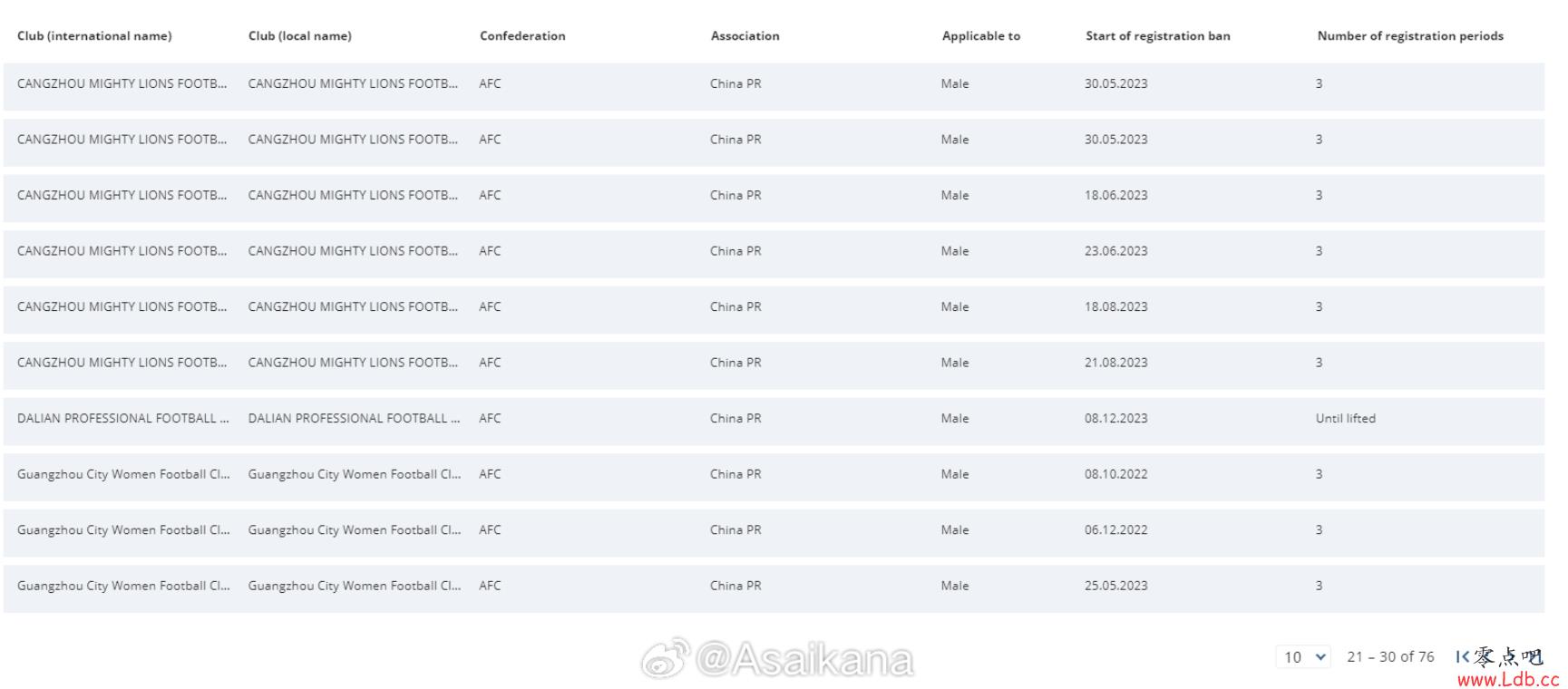Click the 06.12.2022 ban date cell

point(1115,530)
